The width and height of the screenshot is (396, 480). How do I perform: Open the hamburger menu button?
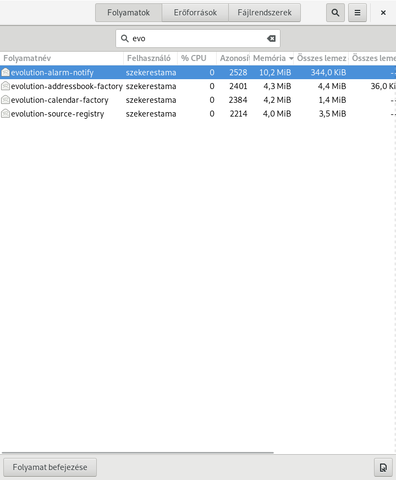(357, 13)
